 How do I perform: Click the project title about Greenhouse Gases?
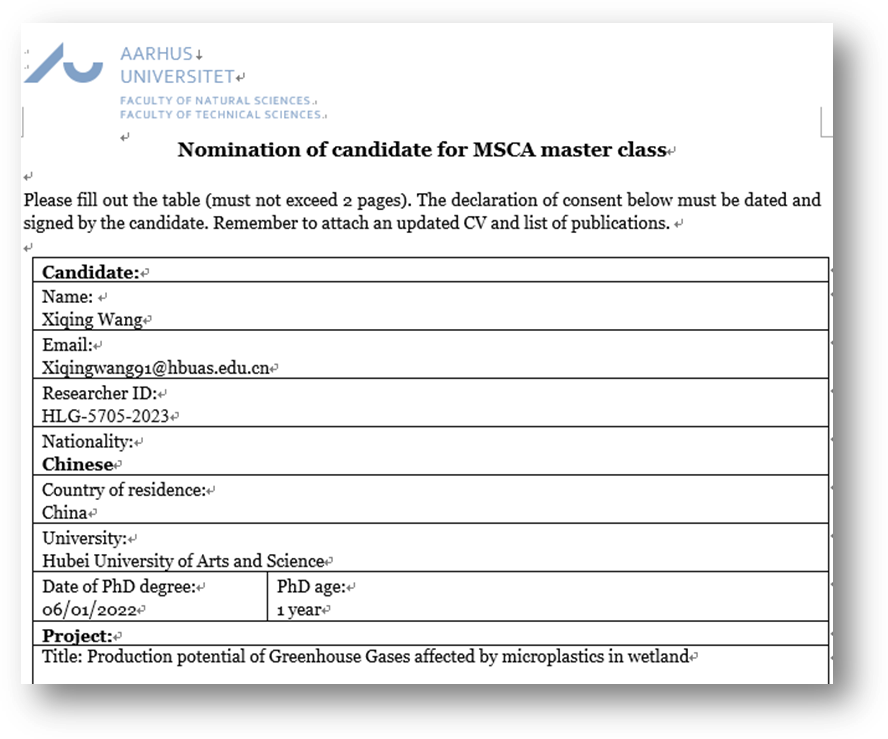[x=365, y=657]
